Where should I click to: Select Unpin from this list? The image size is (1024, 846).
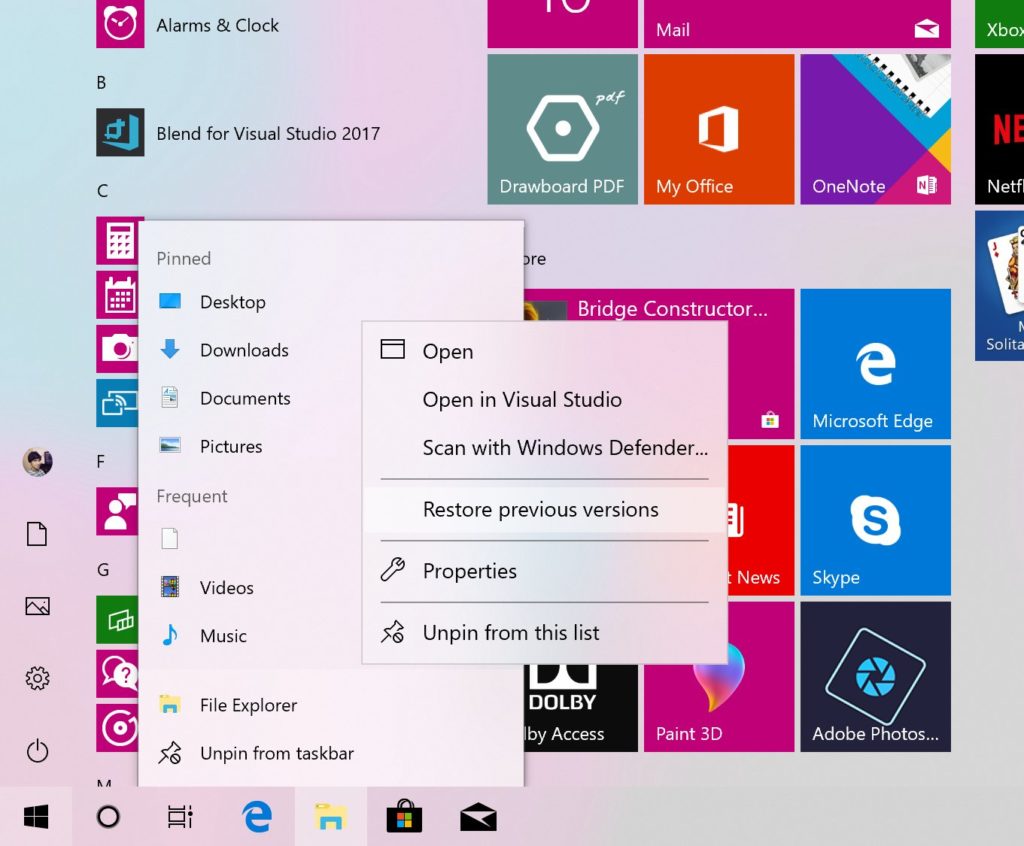(510, 632)
